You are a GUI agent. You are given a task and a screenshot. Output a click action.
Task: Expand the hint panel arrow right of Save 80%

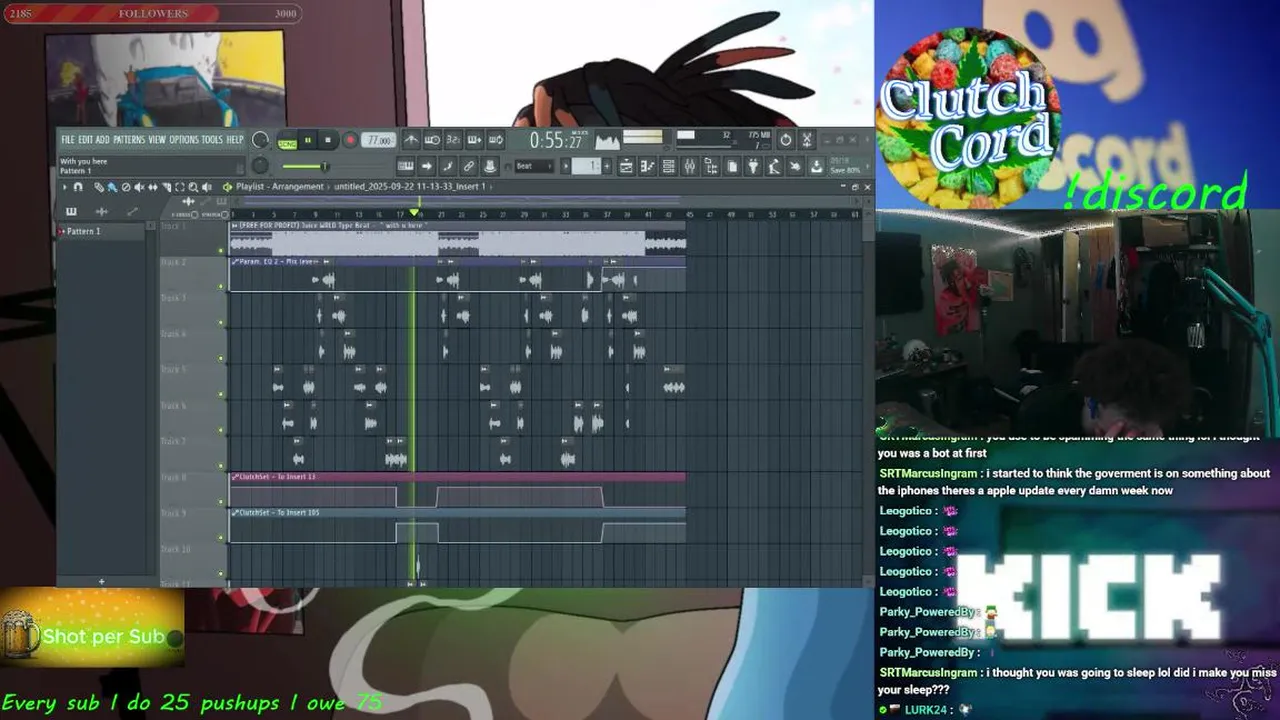[x=867, y=166]
